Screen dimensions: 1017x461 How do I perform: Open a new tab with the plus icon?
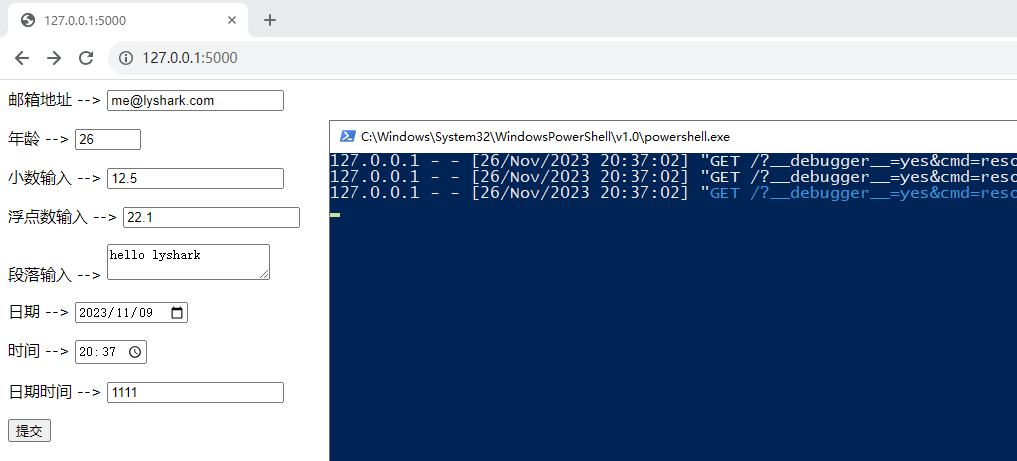(270, 20)
